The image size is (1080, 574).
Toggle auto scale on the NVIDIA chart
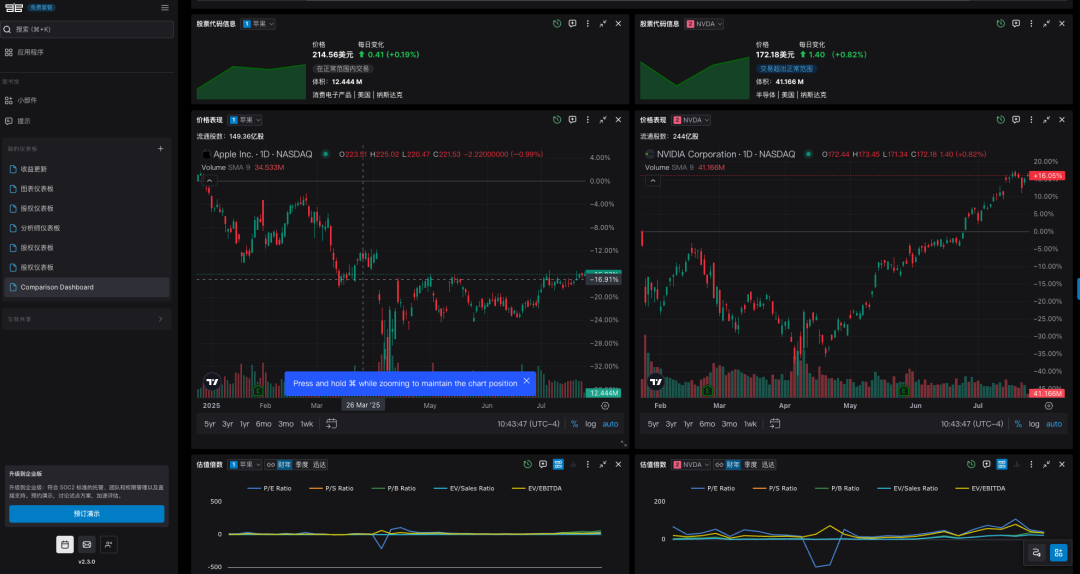tap(1055, 424)
